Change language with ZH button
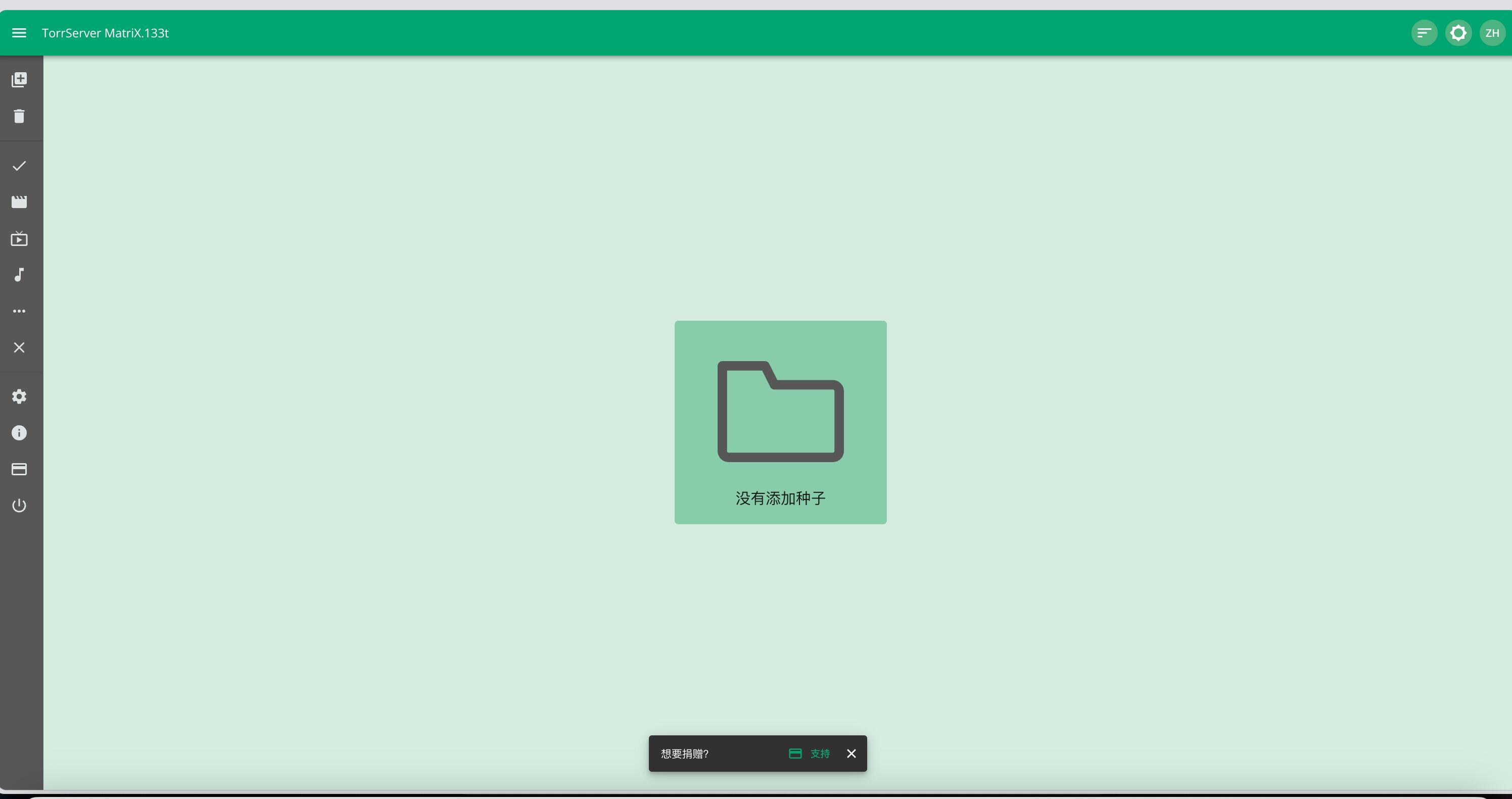Viewport: 1512px width, 799px height. pos(1492,33)
